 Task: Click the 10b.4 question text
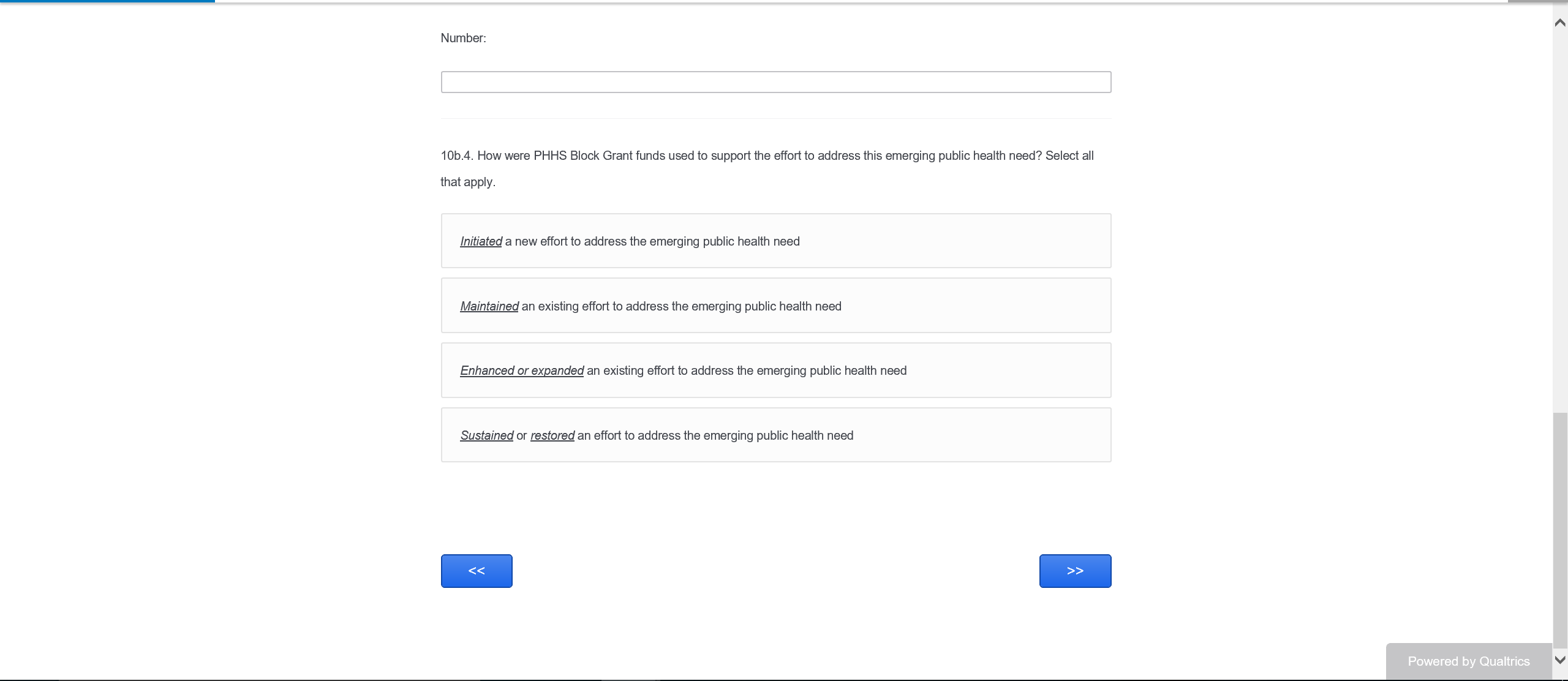(767, 156)
